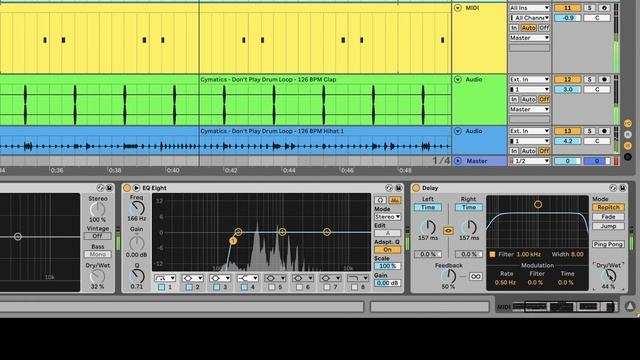Toggle Delay Filter on/off square

[493, 254]
